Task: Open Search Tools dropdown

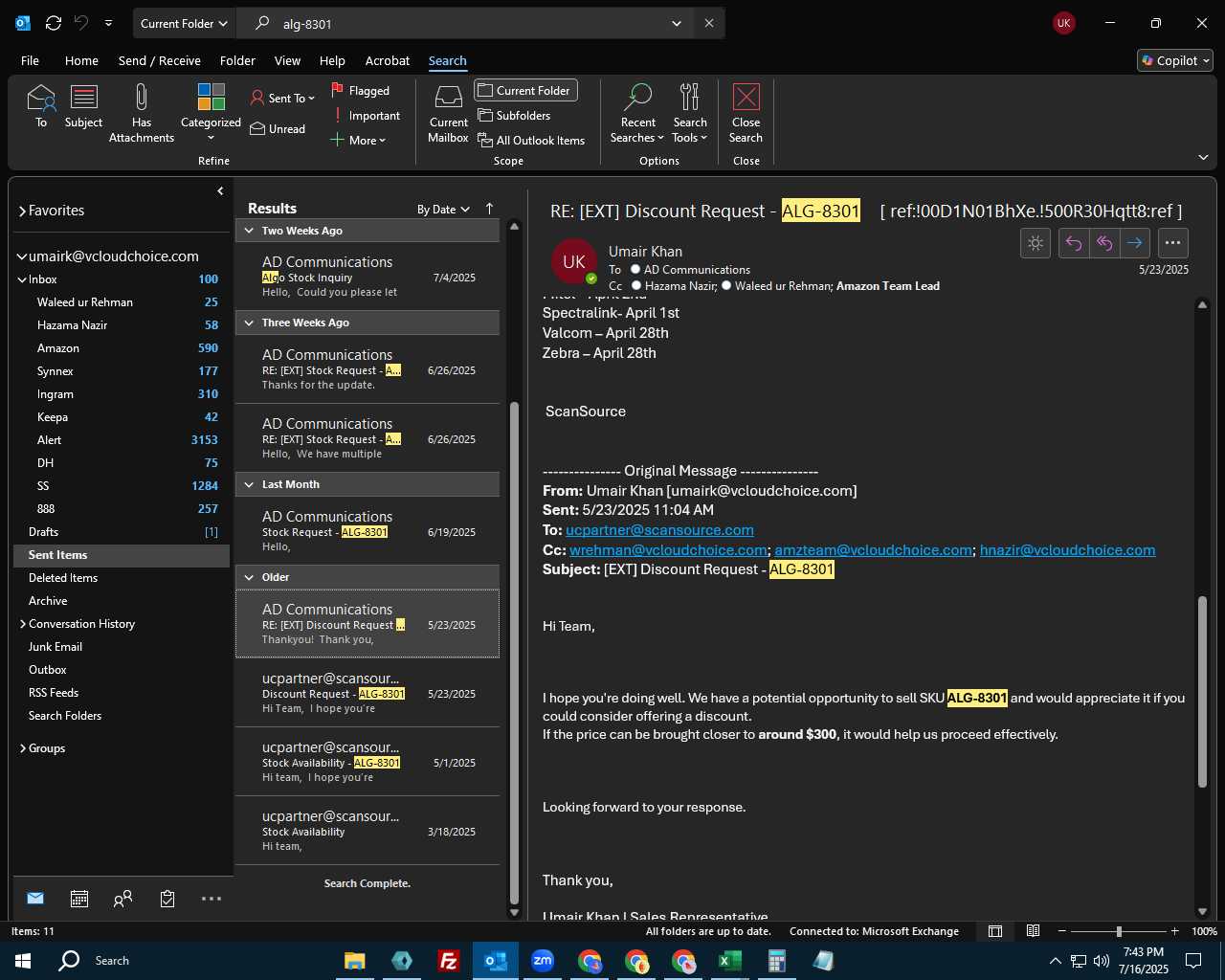Action: (690, 114)
